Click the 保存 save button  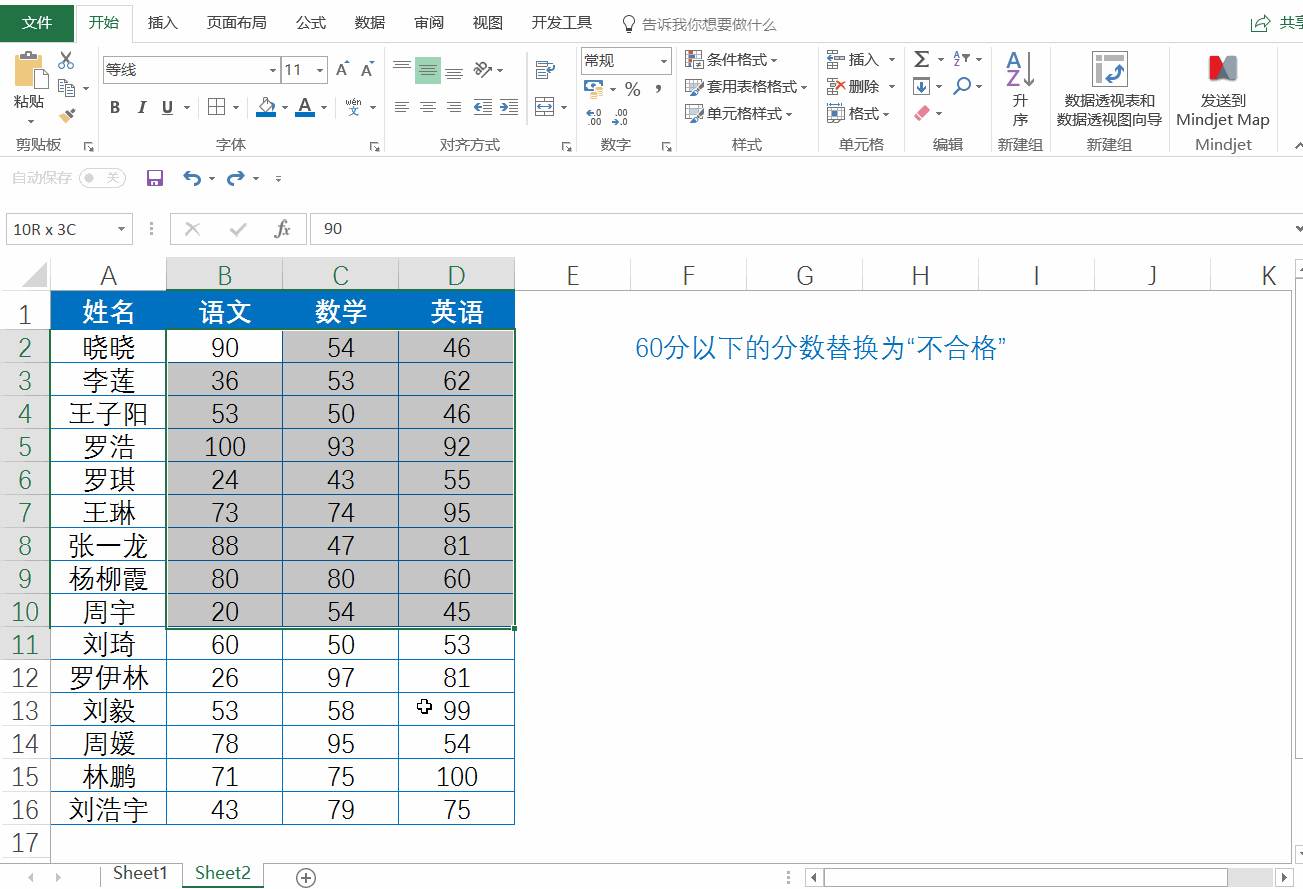tap(153, 178)
